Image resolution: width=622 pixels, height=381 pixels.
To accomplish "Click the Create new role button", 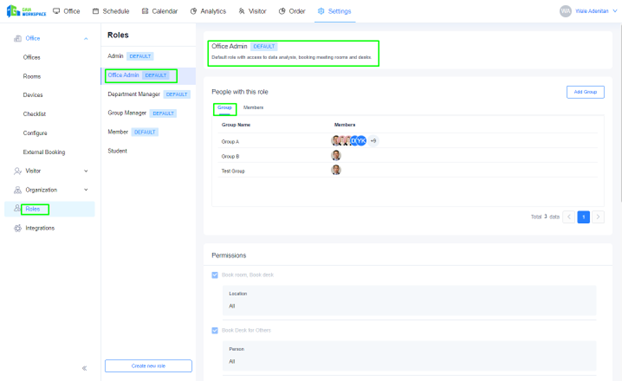I will click(148, 366).
